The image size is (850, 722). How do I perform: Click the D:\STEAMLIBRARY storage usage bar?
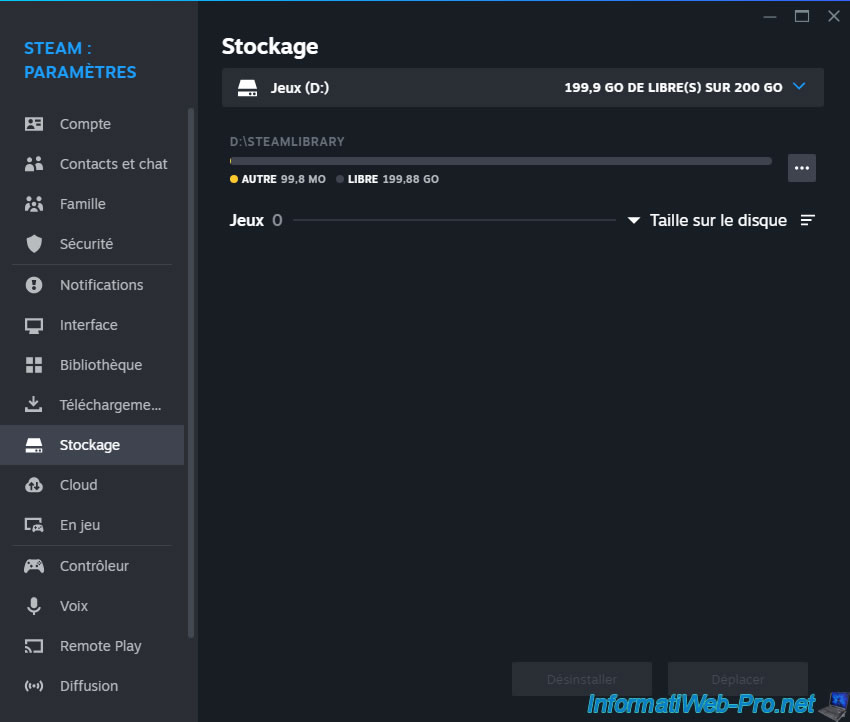(x=500, y=161)
